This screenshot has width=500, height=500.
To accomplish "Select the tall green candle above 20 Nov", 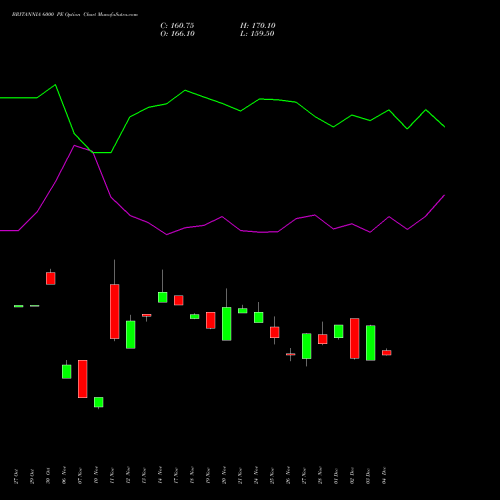I will point(227,324).
